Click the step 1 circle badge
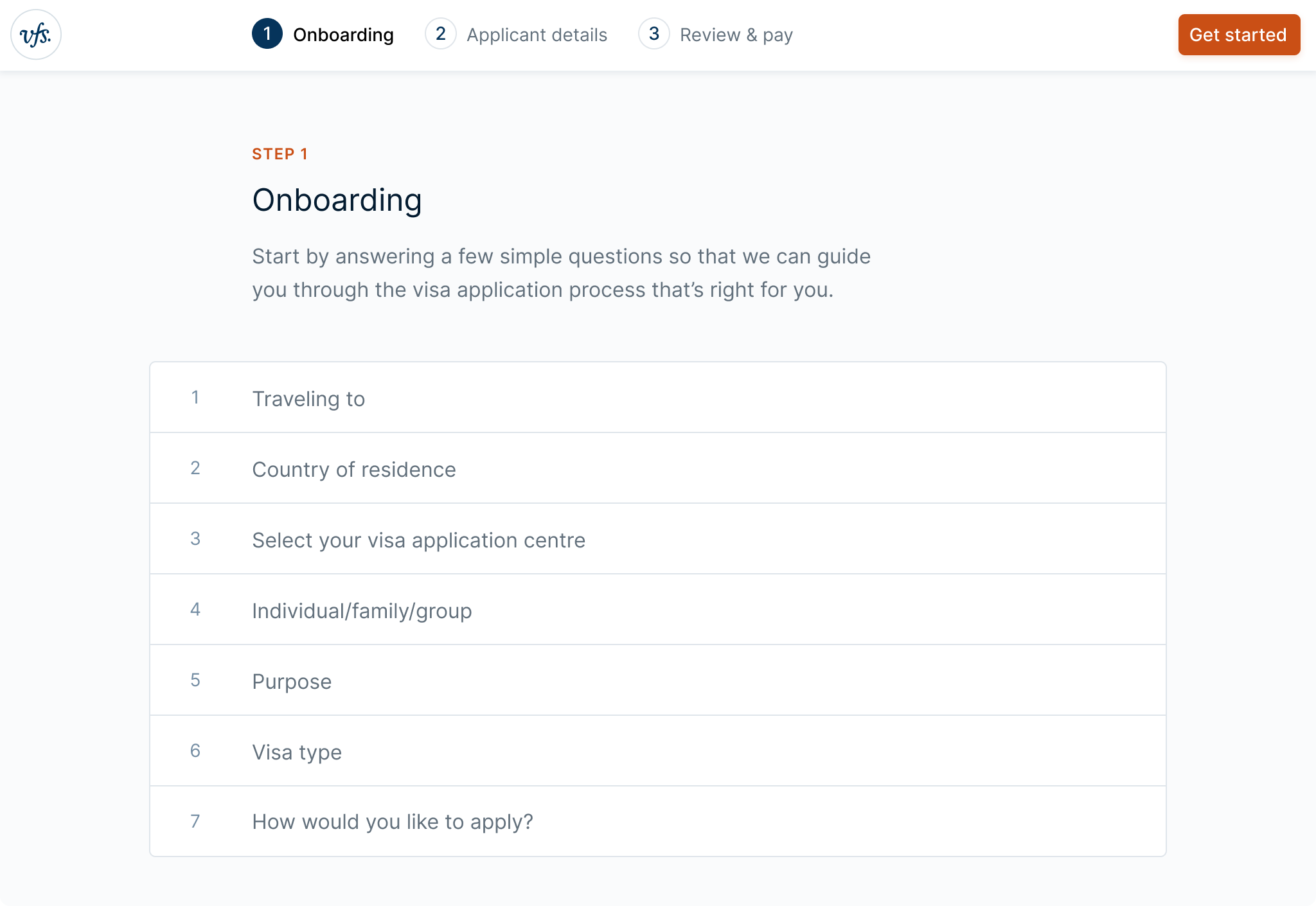 267,34
